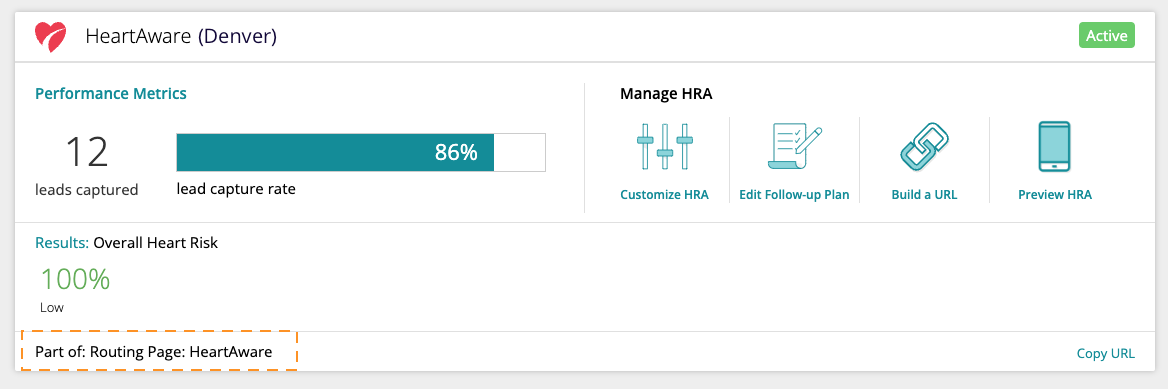1168x389 pixels.
Task: Click the Edit Follow-up Plan label
Action: (x=794, y=195)
